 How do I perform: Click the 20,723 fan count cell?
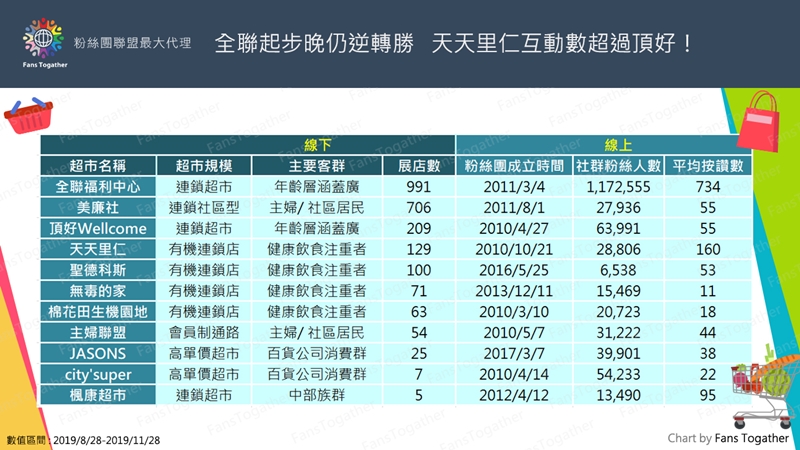click(x=618, y=312)
